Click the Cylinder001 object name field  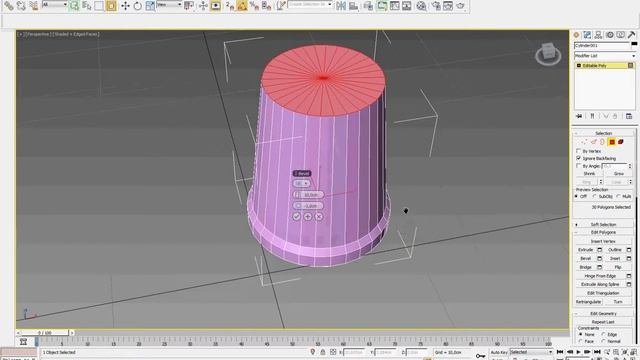click(x=602, y=45)
